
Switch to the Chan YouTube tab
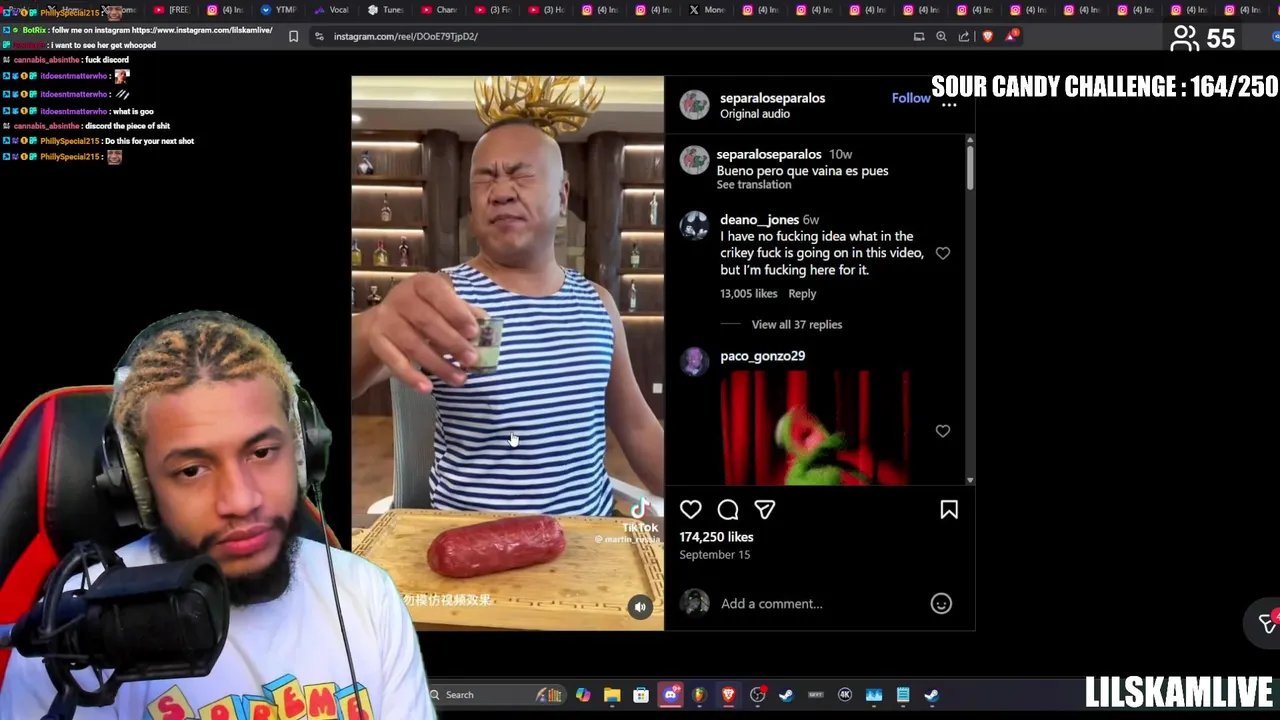(440, 10)
